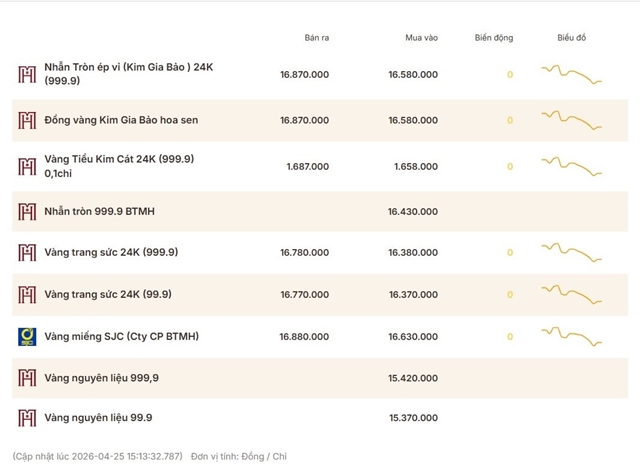
Task: Select the Biến động column header
Action: [494, 38]
